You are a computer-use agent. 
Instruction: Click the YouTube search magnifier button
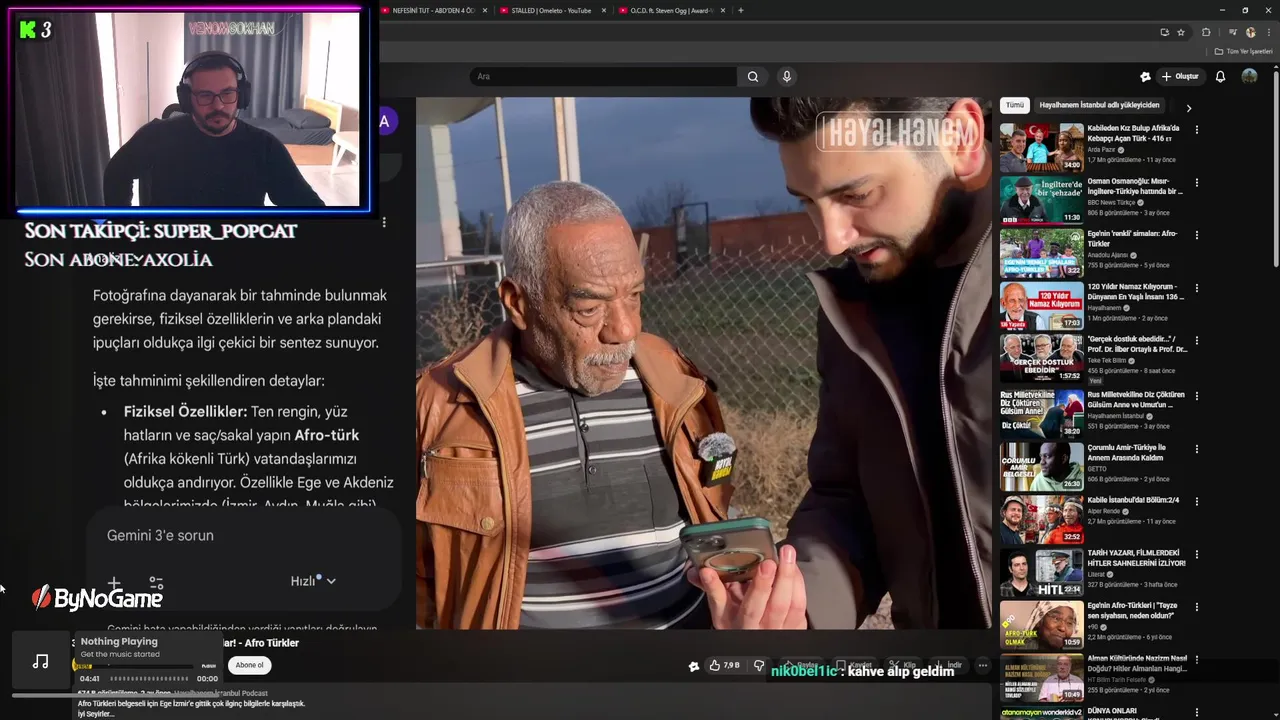[x=753, y=77]
